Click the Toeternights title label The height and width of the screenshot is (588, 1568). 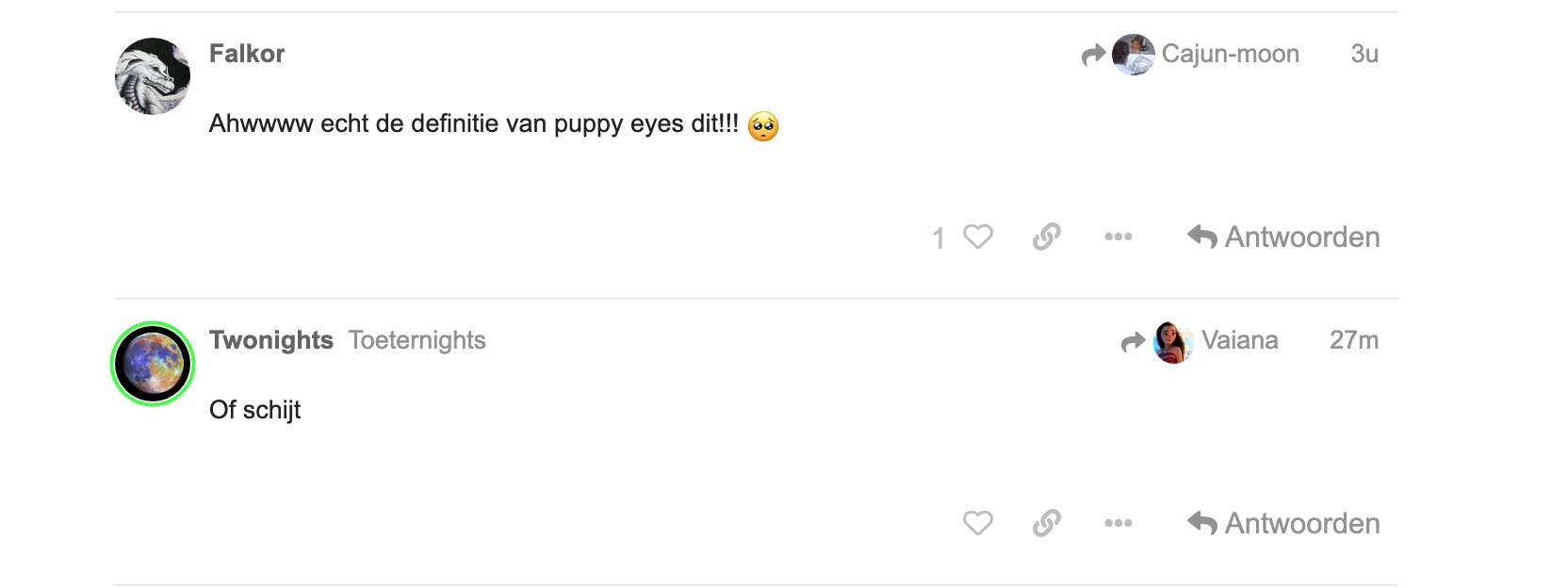417,340
